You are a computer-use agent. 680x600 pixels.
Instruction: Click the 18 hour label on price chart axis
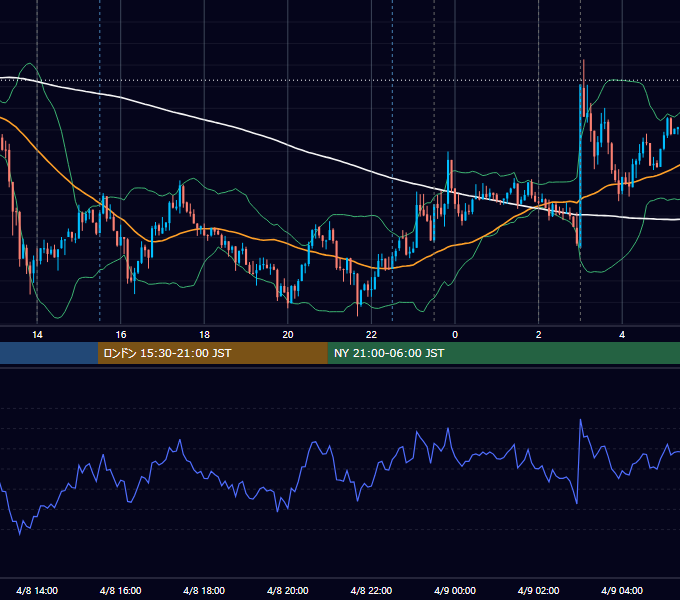[204, 335]
